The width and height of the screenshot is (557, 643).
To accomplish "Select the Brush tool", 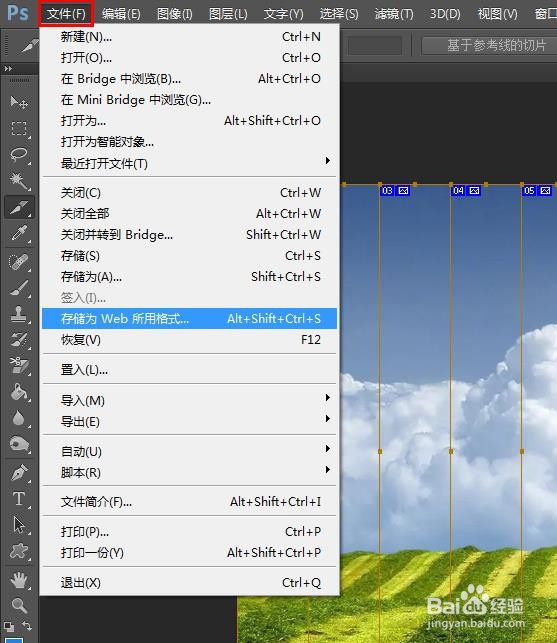I will pos(19,288).
